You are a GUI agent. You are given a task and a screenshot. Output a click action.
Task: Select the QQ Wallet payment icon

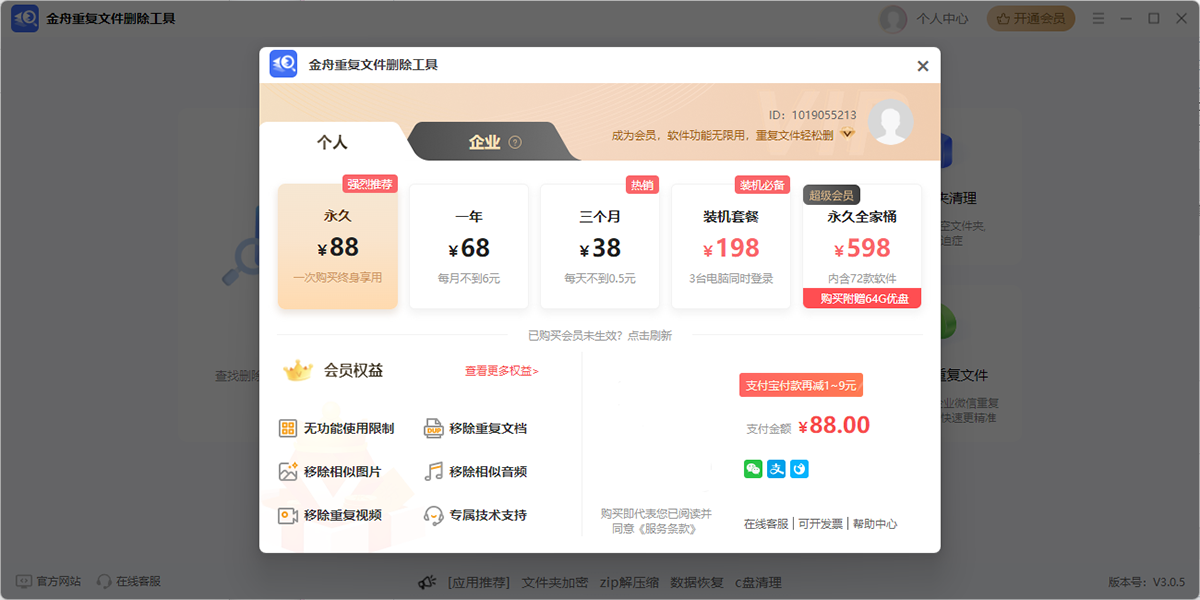coord(798,468)
